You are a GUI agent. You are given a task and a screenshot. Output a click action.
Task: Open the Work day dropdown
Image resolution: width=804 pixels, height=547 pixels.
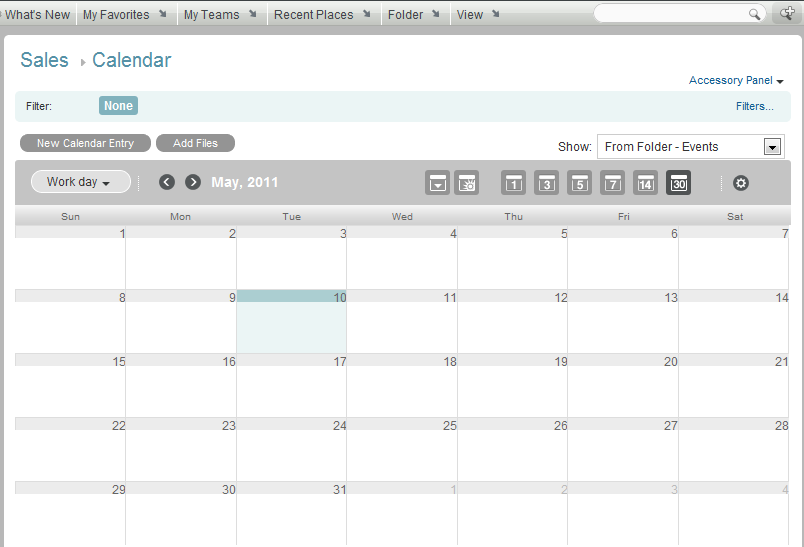pos(81,182)
